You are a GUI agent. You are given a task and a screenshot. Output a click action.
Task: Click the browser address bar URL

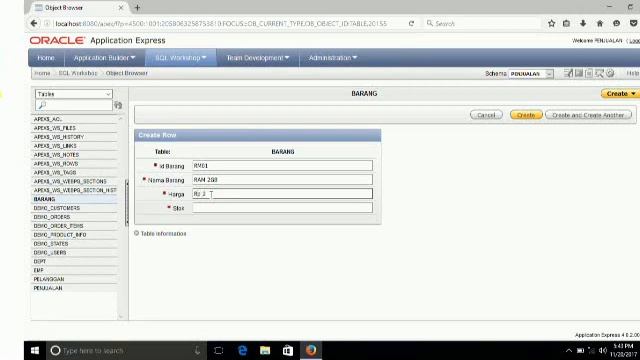click(221, 24)
